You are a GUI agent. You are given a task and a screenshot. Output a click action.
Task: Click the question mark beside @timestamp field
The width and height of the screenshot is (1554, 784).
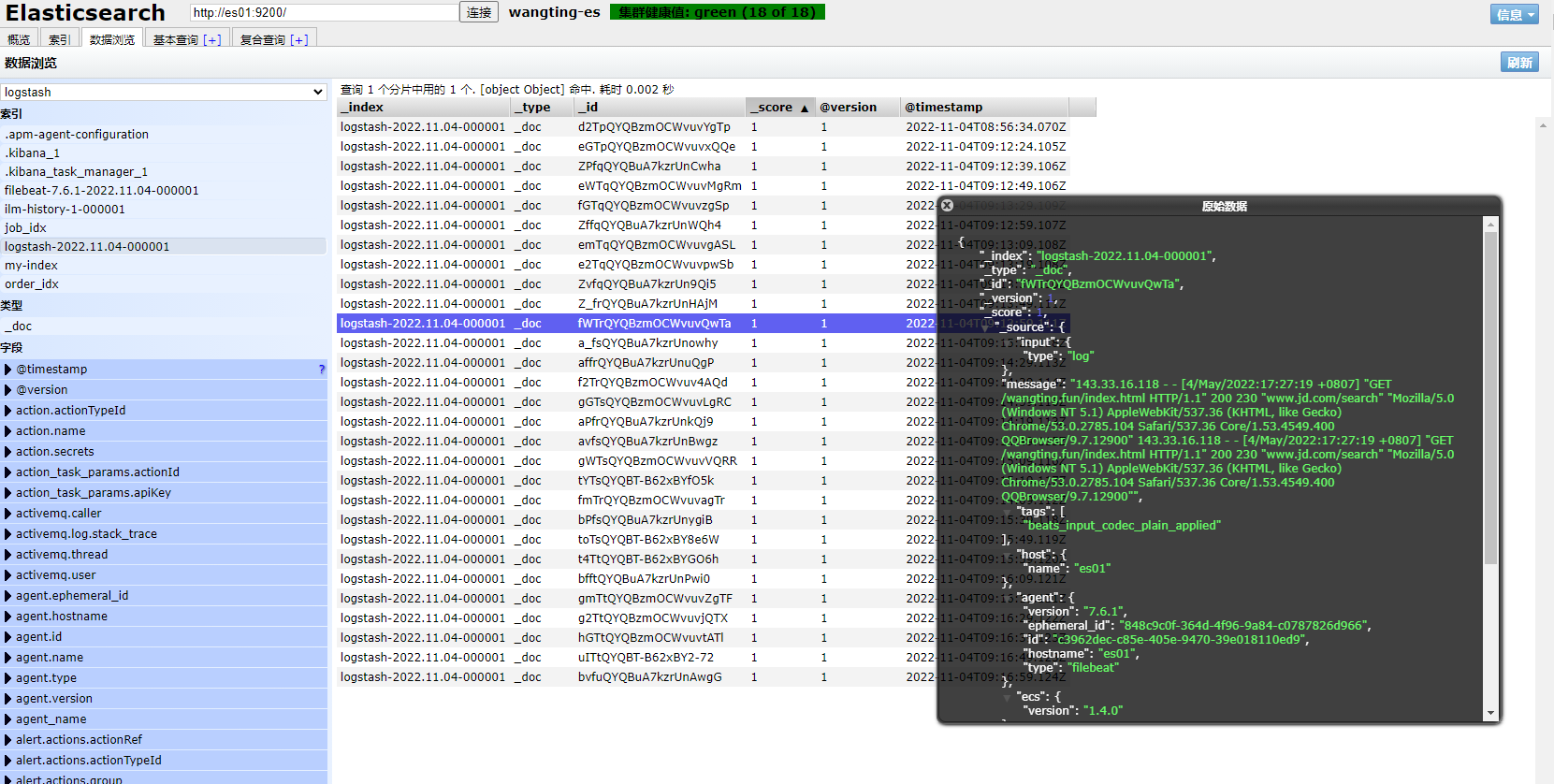(x=322, y=370)
